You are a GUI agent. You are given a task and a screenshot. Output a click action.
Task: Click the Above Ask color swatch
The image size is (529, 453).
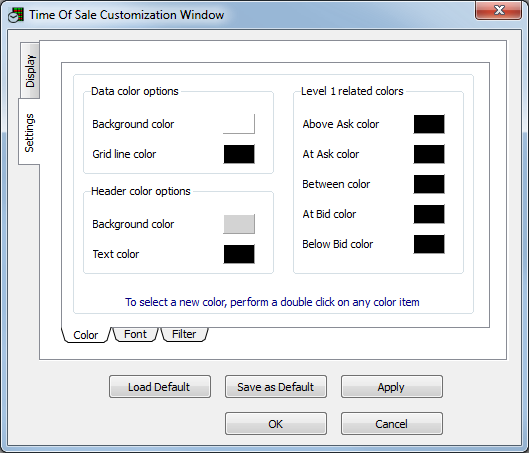click(x=429, y=124)
